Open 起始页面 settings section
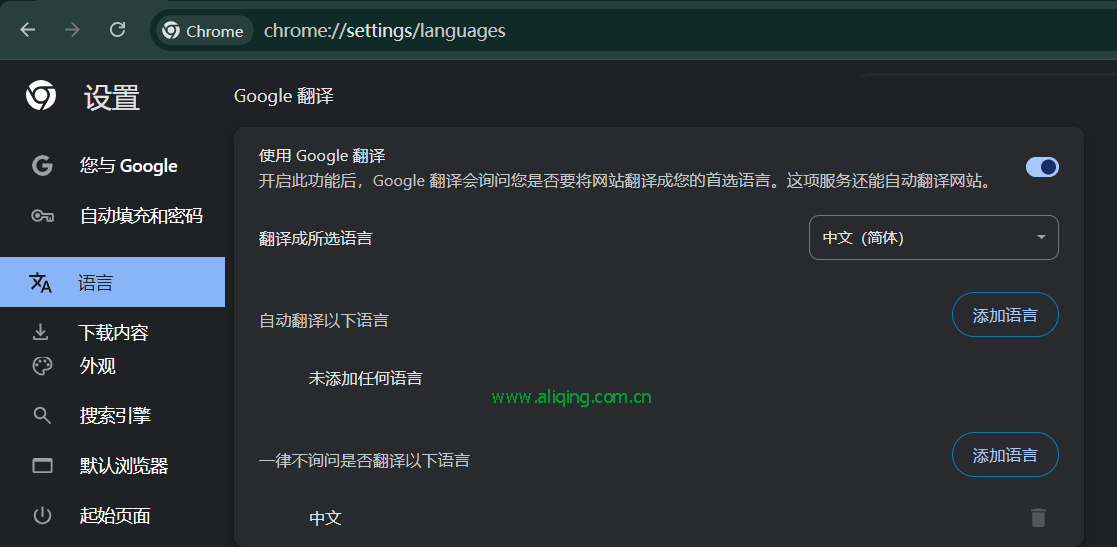1117x547 pixels. 113,516
